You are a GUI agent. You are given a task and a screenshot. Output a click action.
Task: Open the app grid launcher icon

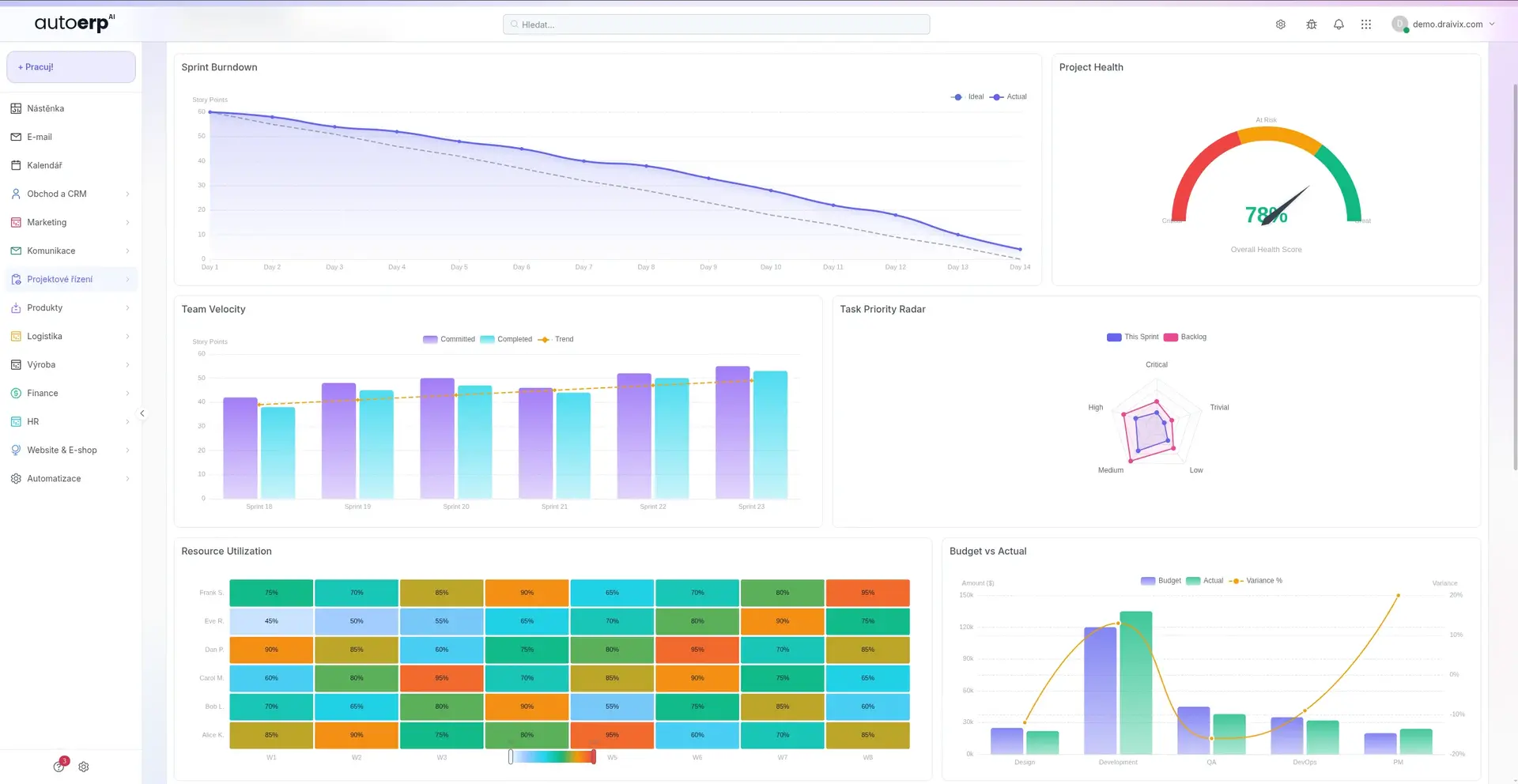pyautogui.click(x=1365, y=24)
